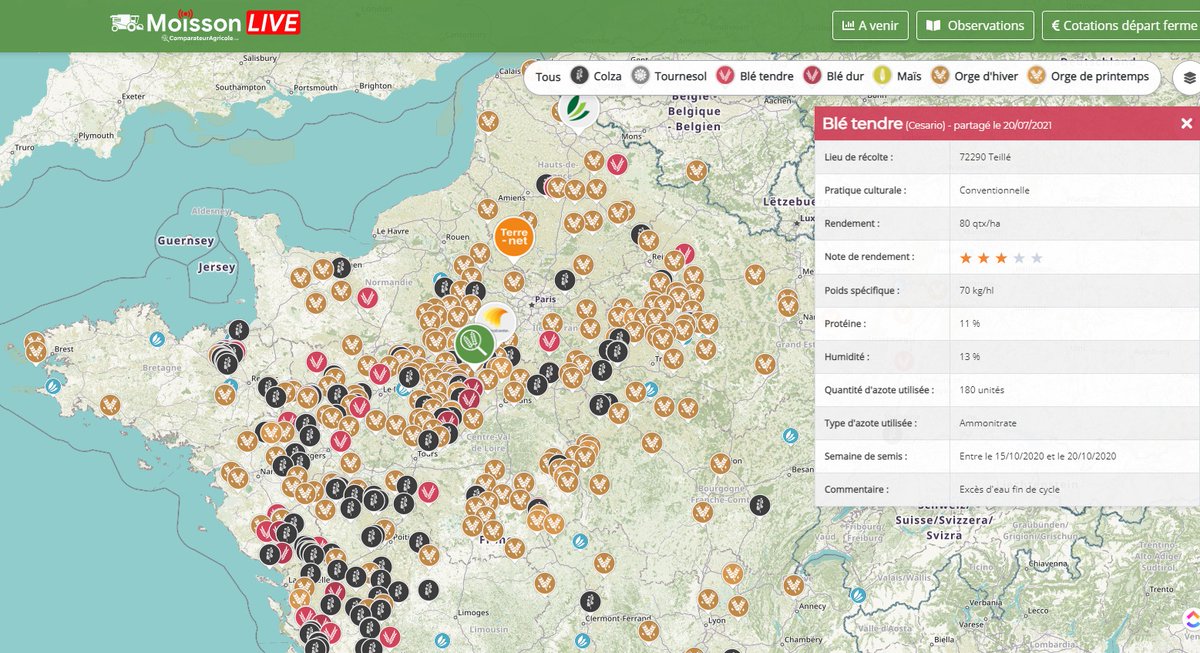Click the Moisson Live tractor logo
This screenshot has width=1200, height=653.
(127, 22)
